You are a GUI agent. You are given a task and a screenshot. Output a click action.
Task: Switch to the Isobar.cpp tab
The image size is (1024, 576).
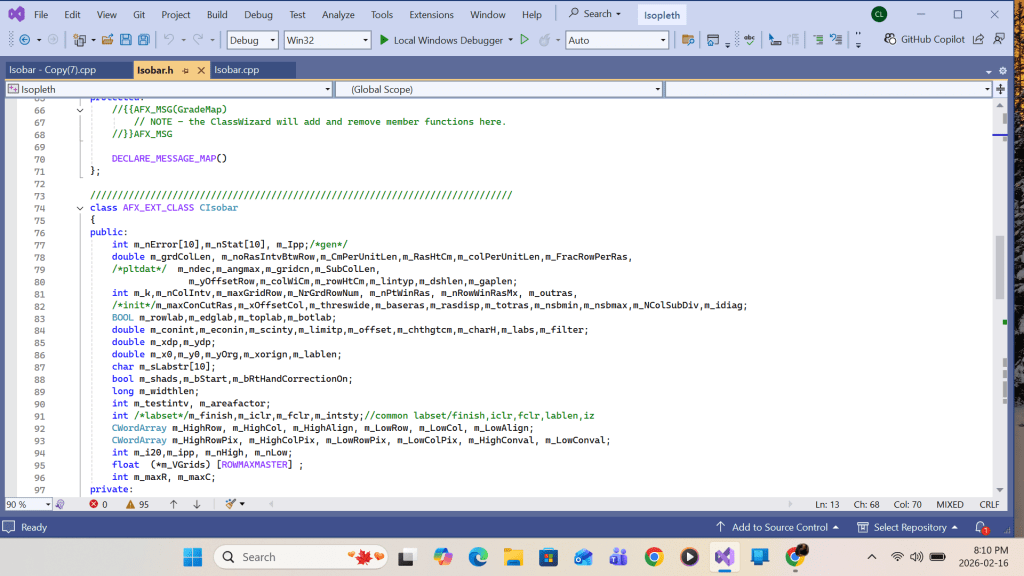(237, 70)
